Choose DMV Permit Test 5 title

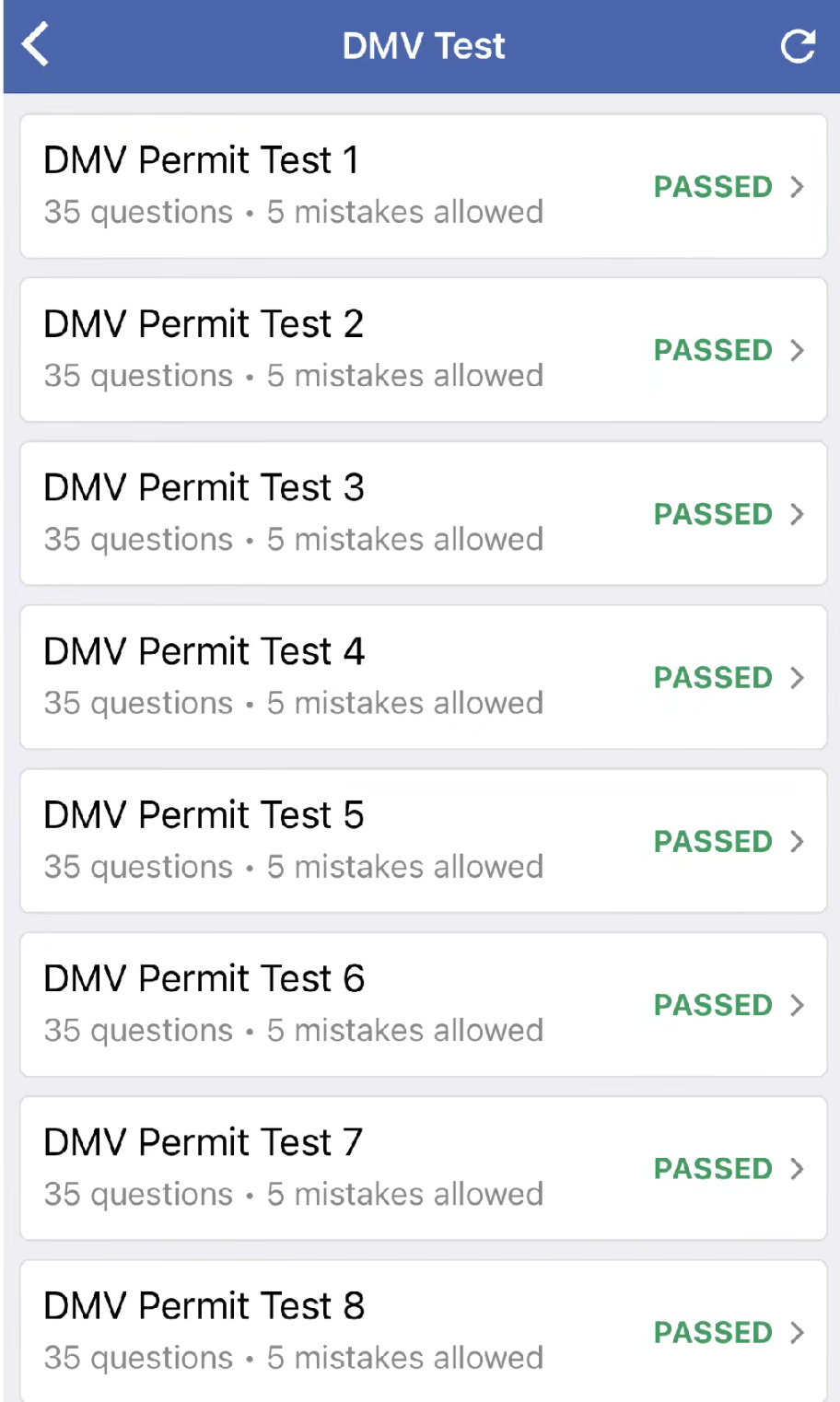(204, 815)
